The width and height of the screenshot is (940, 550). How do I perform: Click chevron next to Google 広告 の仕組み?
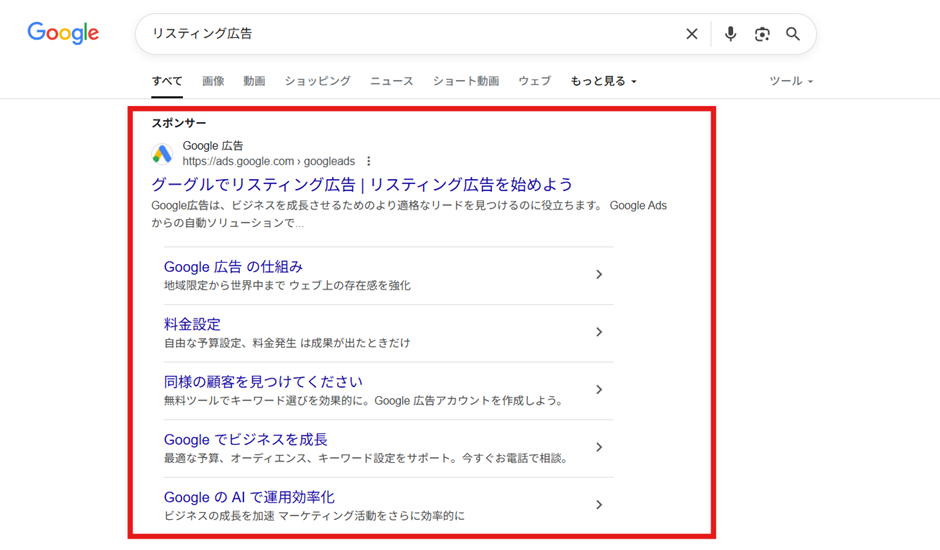[x=599, y=275]
